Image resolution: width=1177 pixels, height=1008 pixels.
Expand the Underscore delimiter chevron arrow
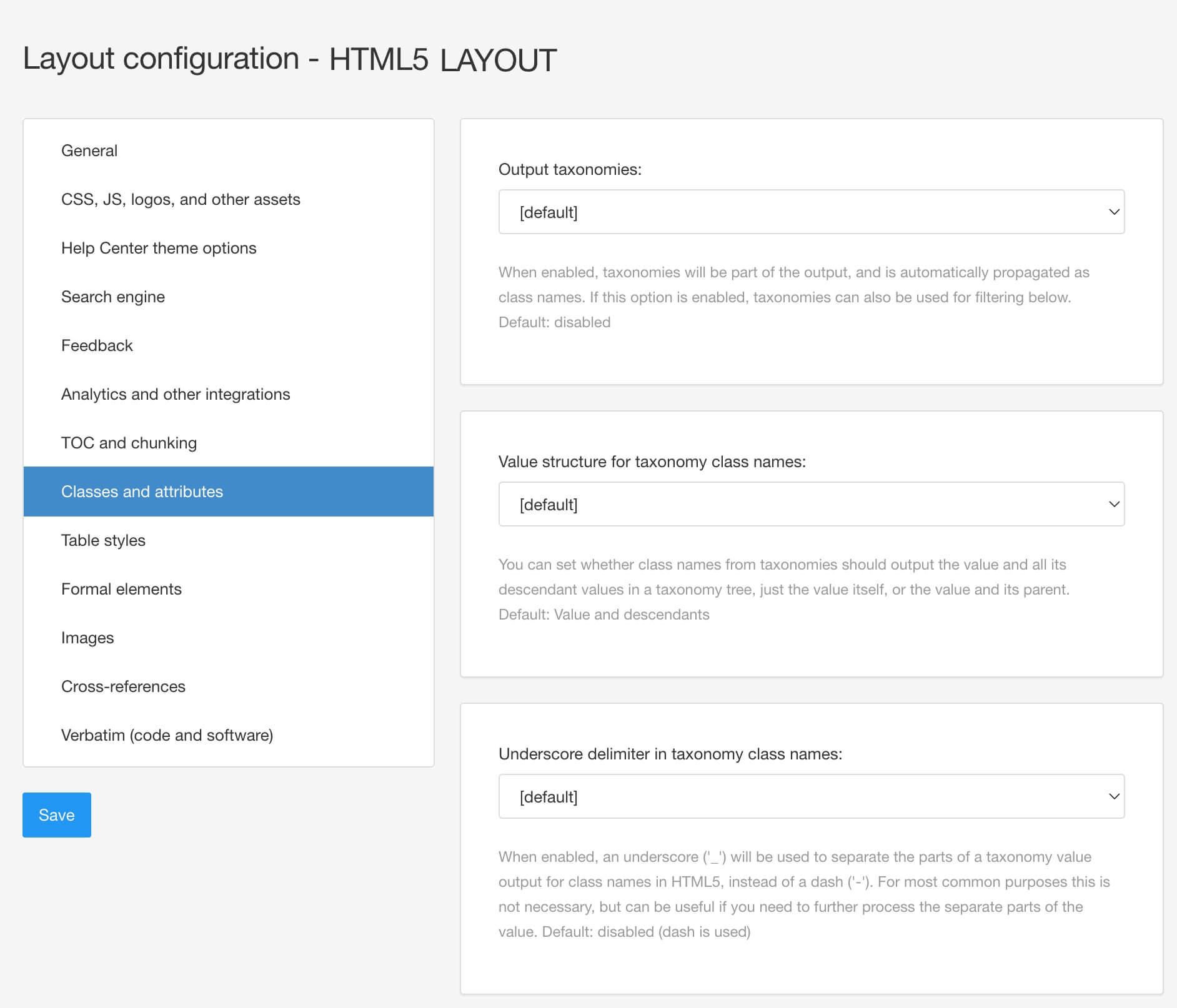pos(1115,796)
